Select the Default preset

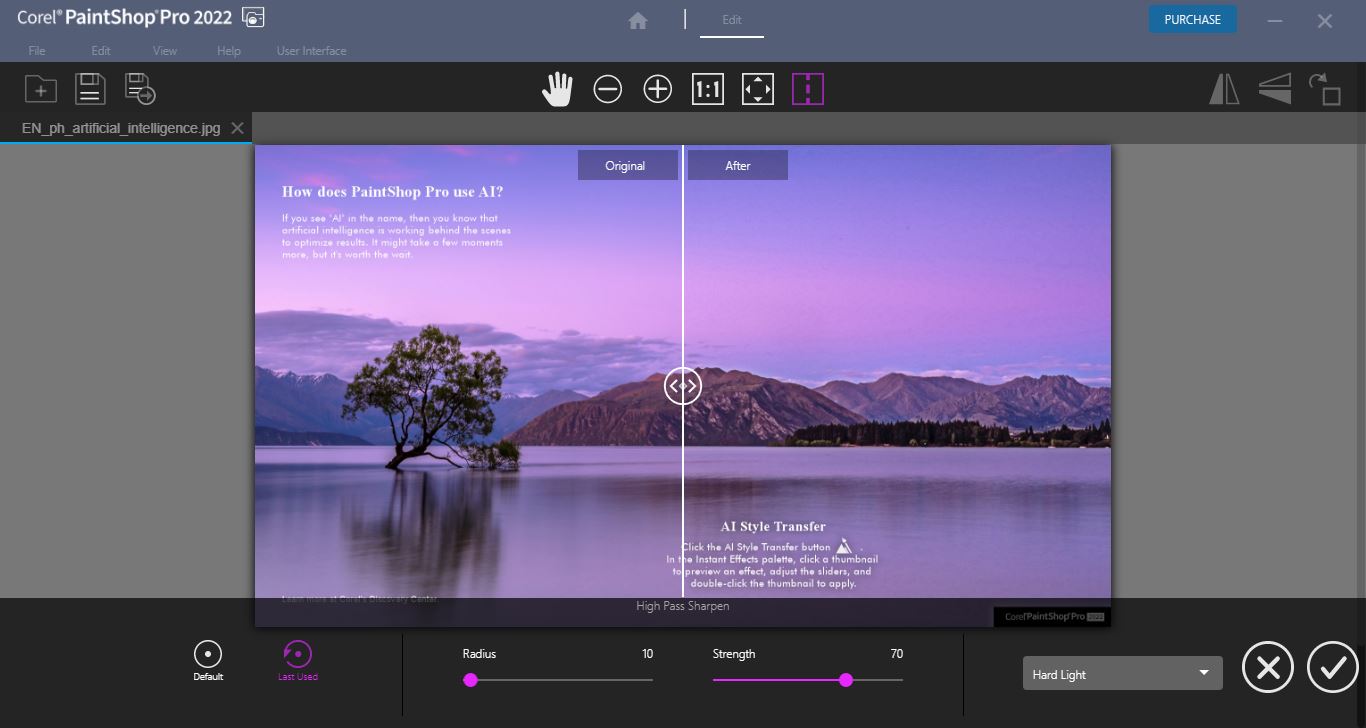pos(208,661)
